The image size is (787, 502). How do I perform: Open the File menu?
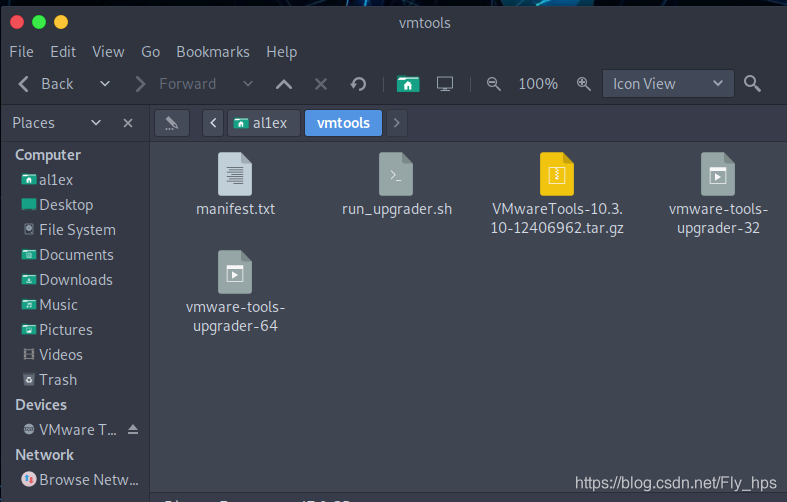coord(22,52)
